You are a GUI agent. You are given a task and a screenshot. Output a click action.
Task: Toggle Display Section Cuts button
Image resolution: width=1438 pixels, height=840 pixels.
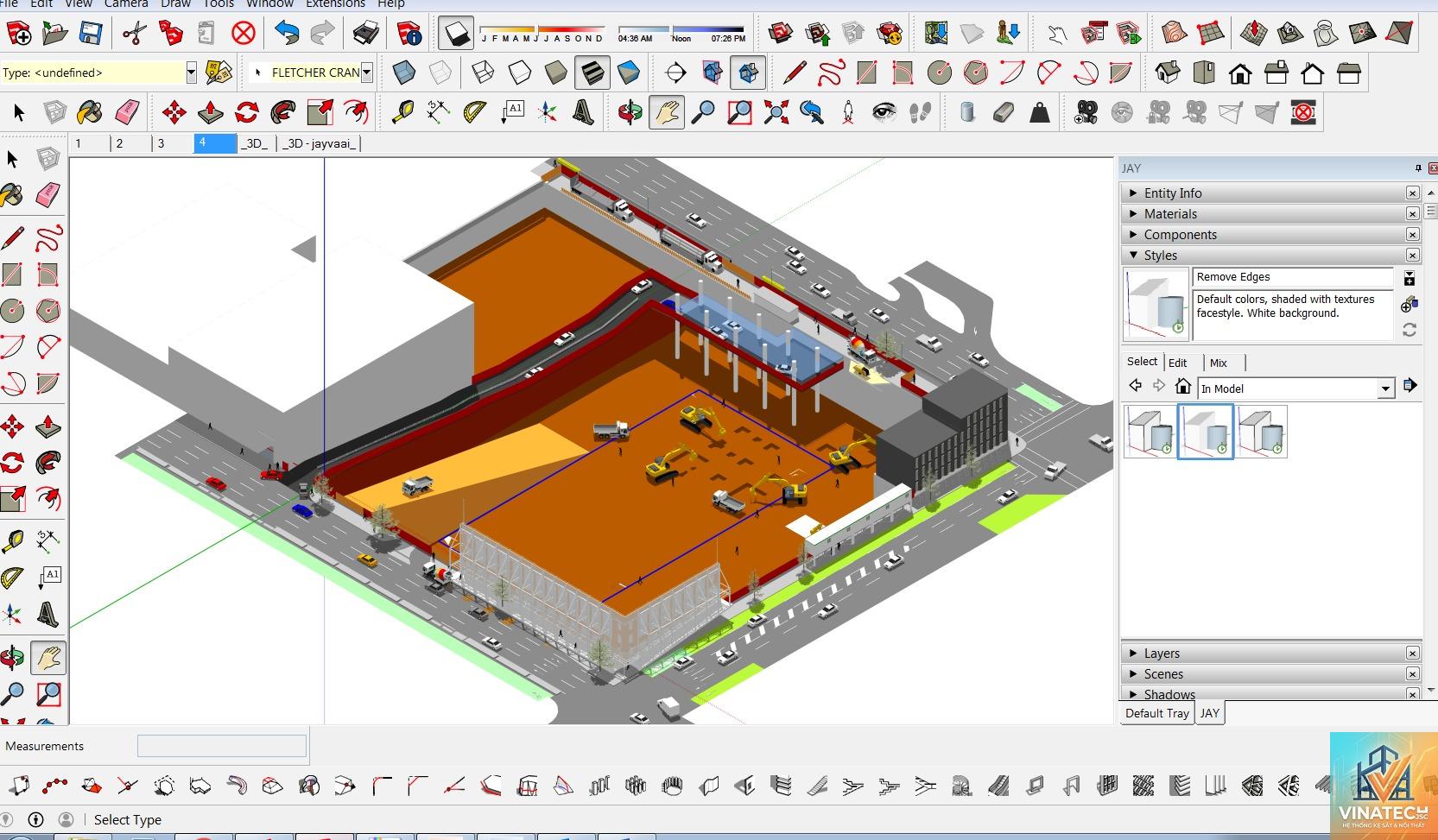click(748, 73)
